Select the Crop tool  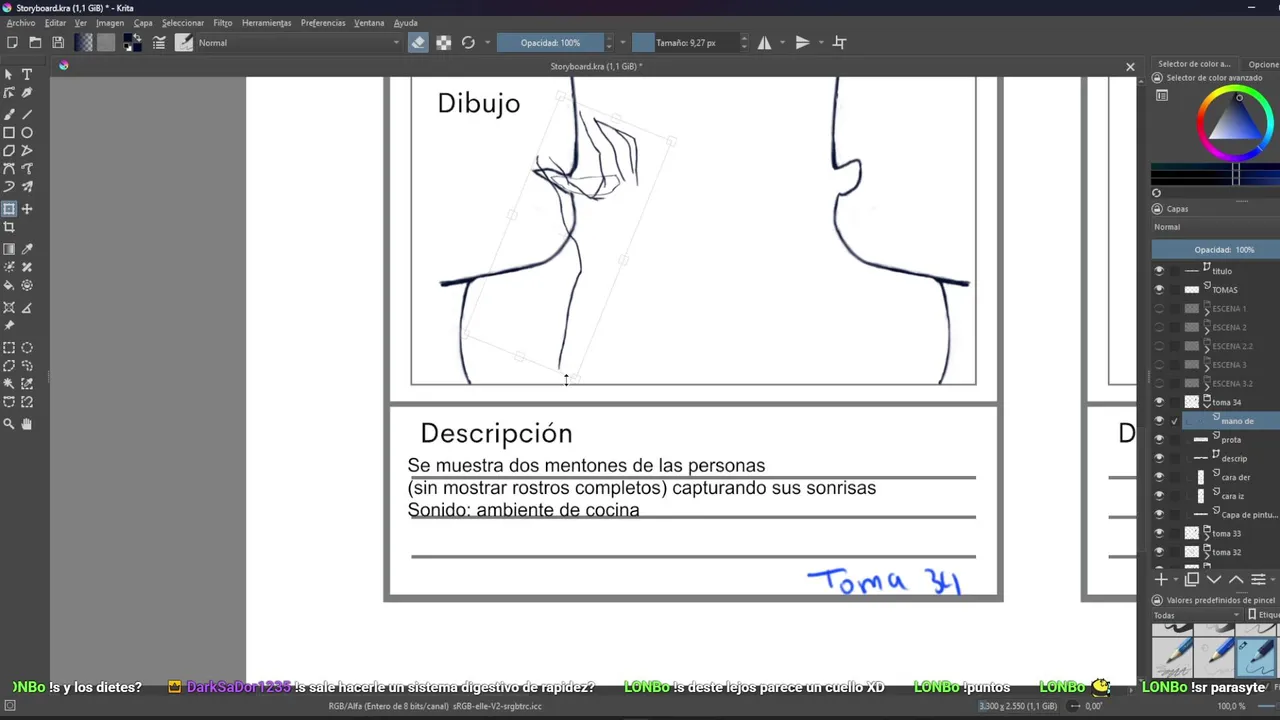tap(9, 228)
